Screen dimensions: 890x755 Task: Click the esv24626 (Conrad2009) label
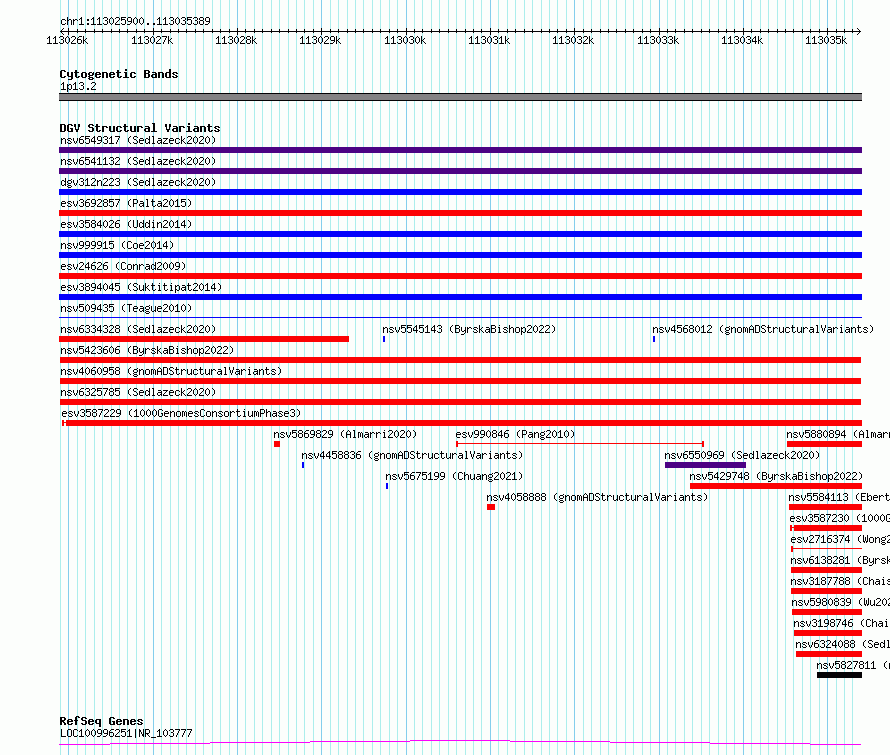click(123, 266)
